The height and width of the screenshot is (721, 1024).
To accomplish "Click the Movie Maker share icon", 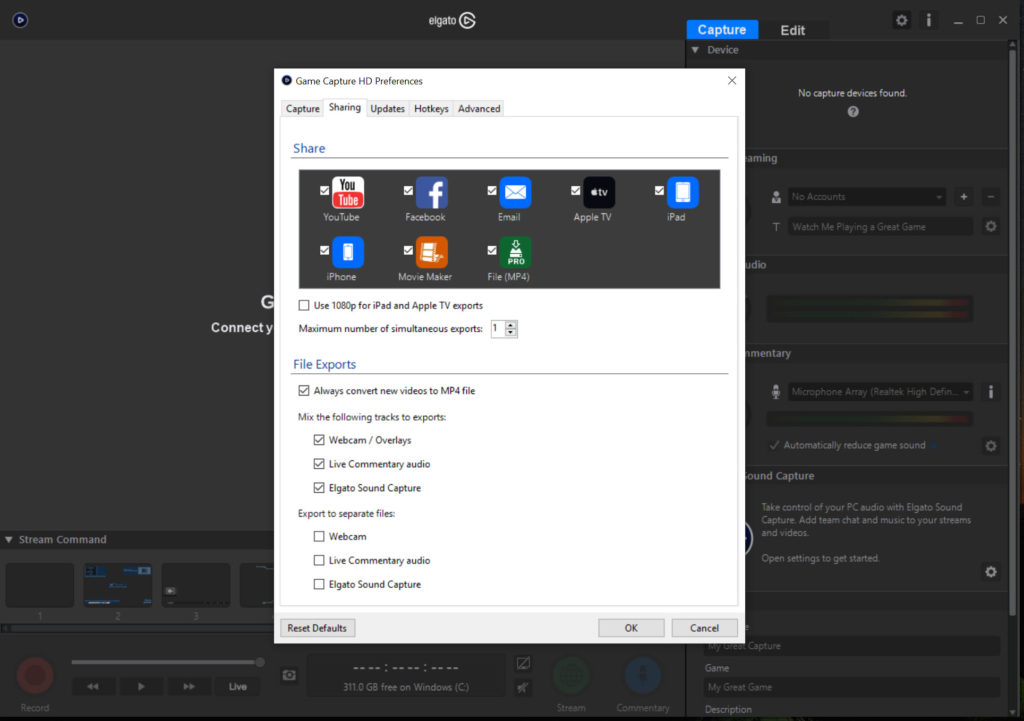I will click(432, 252).
